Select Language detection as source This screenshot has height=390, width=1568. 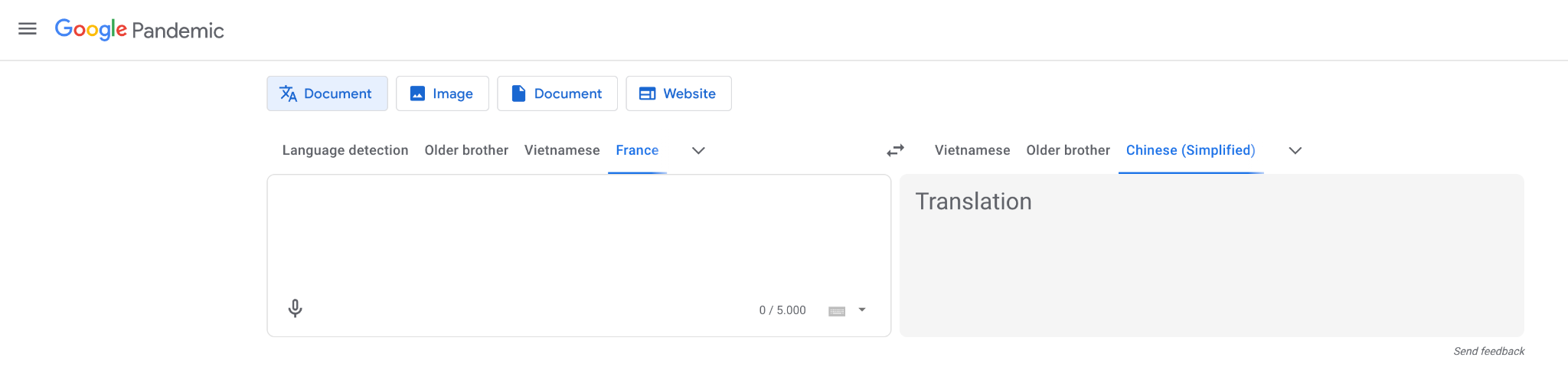[345, 150]
